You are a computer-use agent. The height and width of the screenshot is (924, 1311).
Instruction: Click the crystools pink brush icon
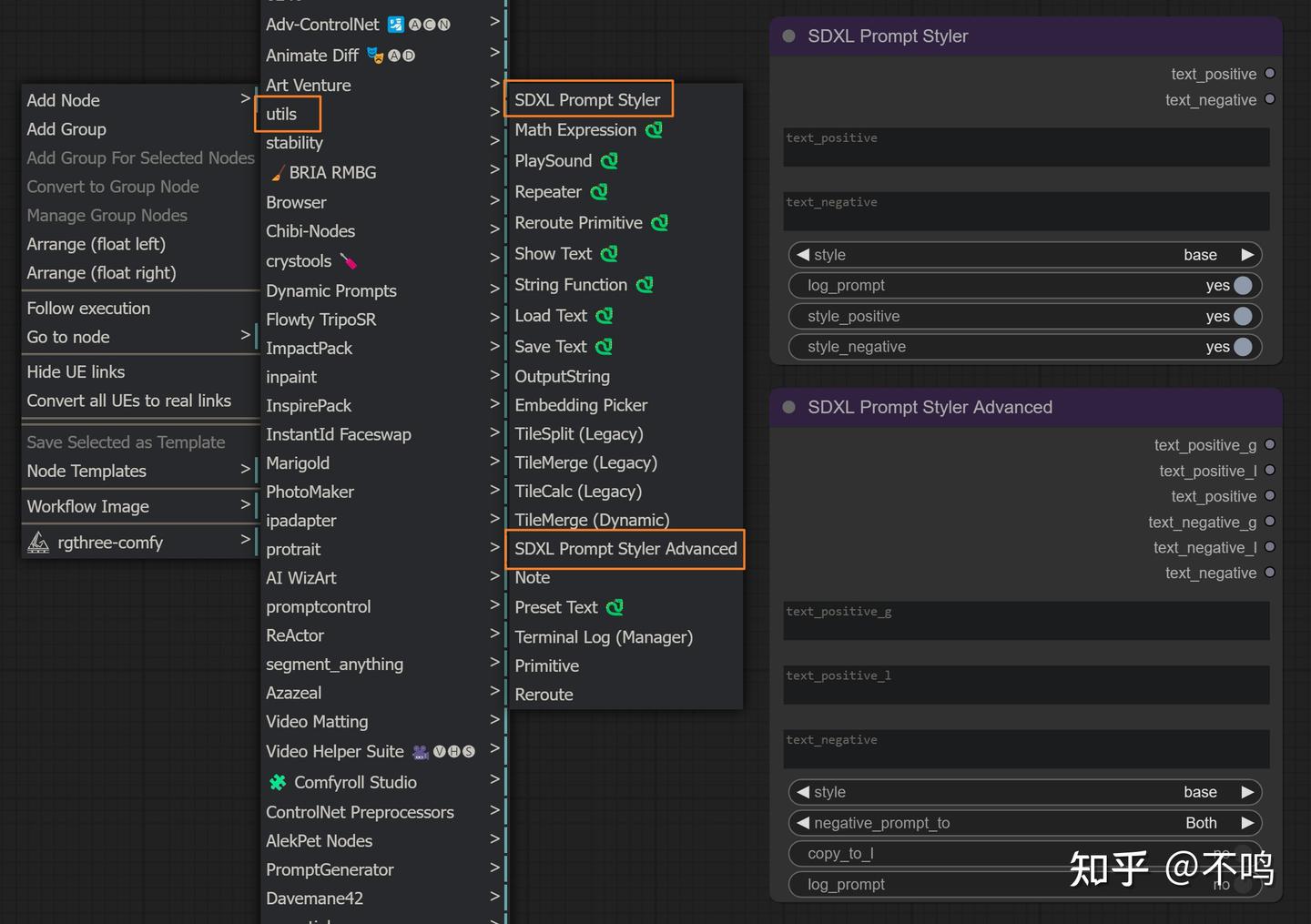click(x=349, y=261)
